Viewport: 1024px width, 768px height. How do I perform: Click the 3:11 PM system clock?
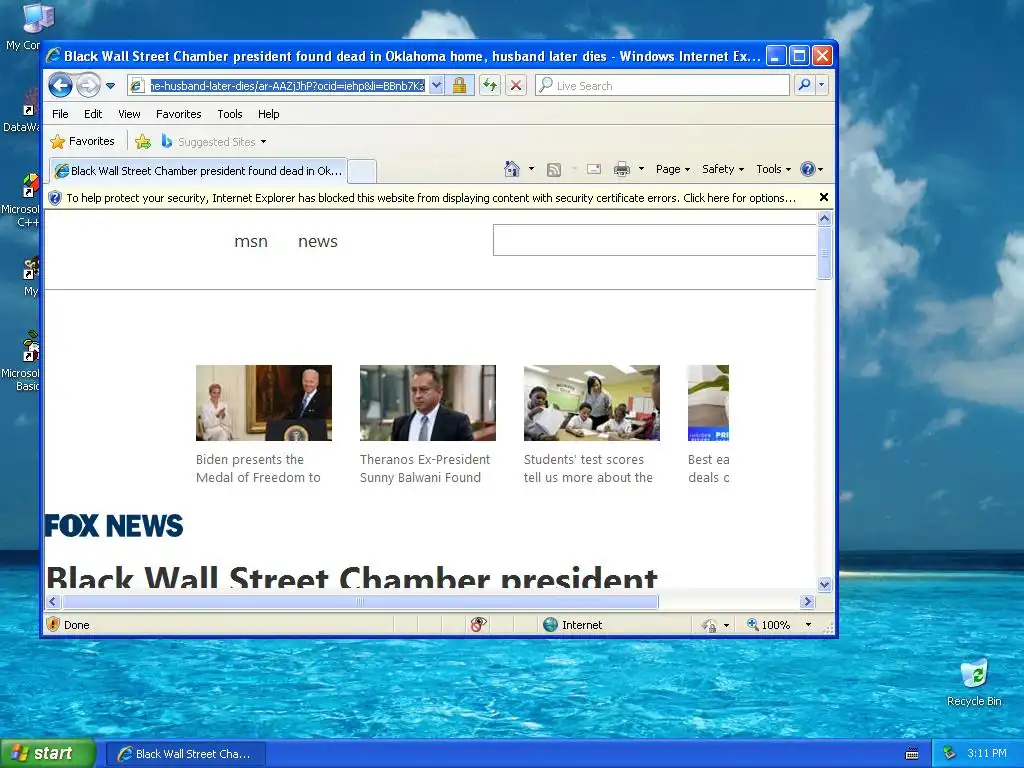987,753
